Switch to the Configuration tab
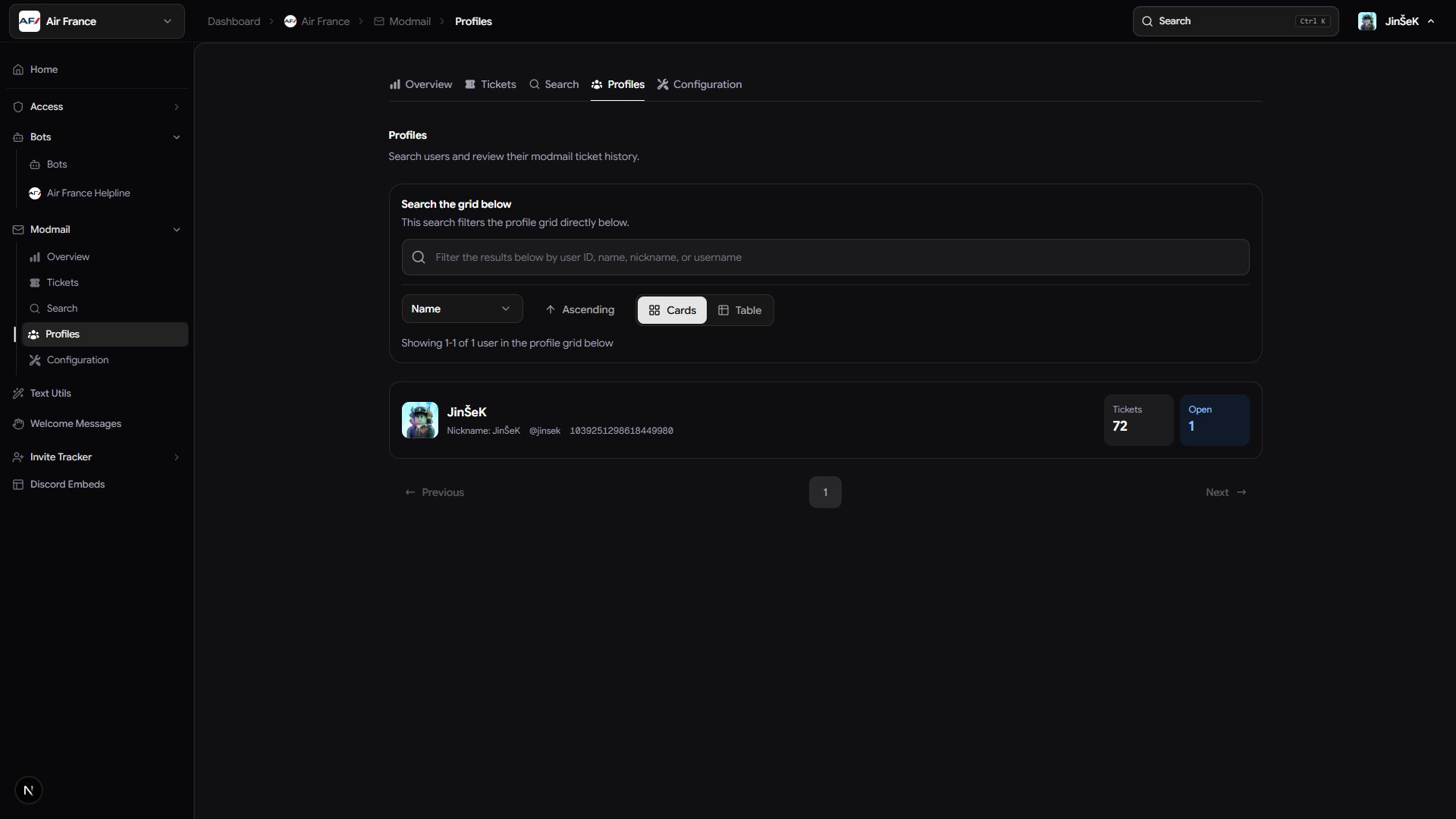The image size is (1456, 819). 699,84
